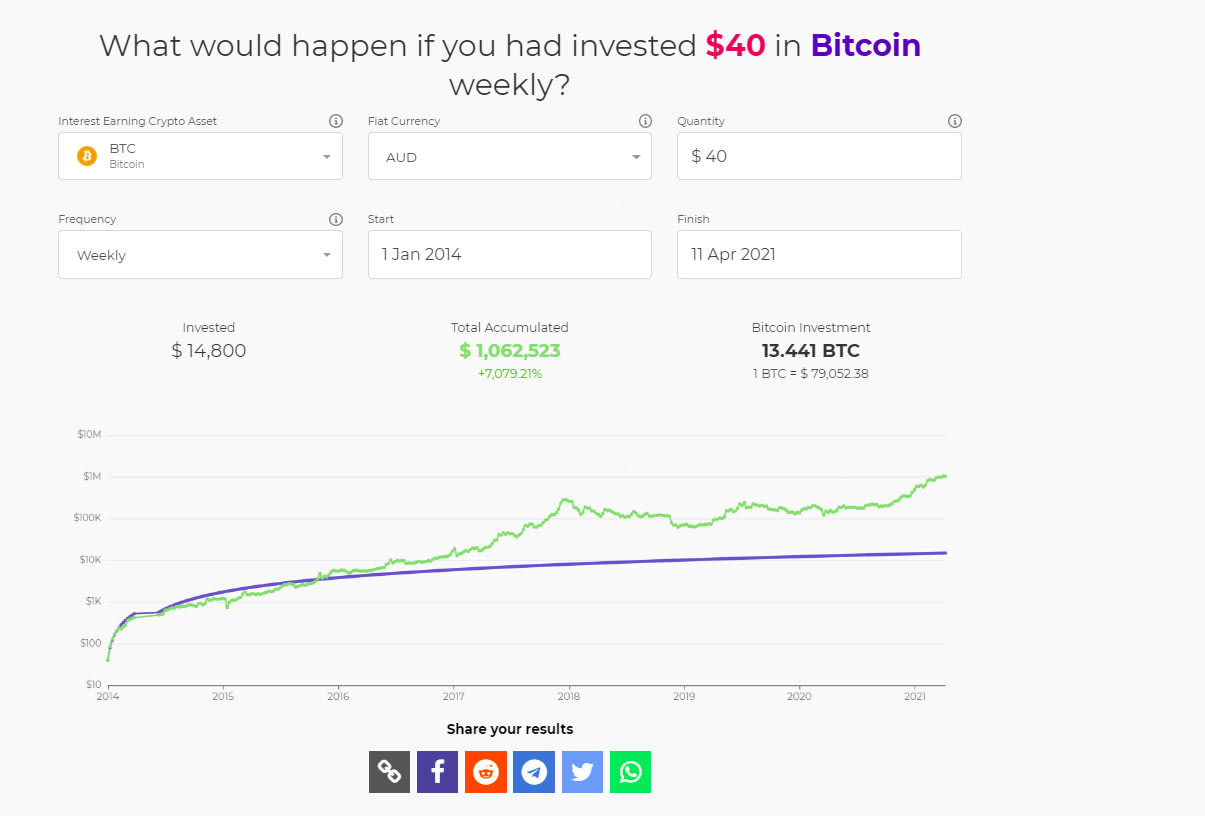Click info icon next to Quantity
This screenshot has height=816, width=1205.
tap(955, 121)
